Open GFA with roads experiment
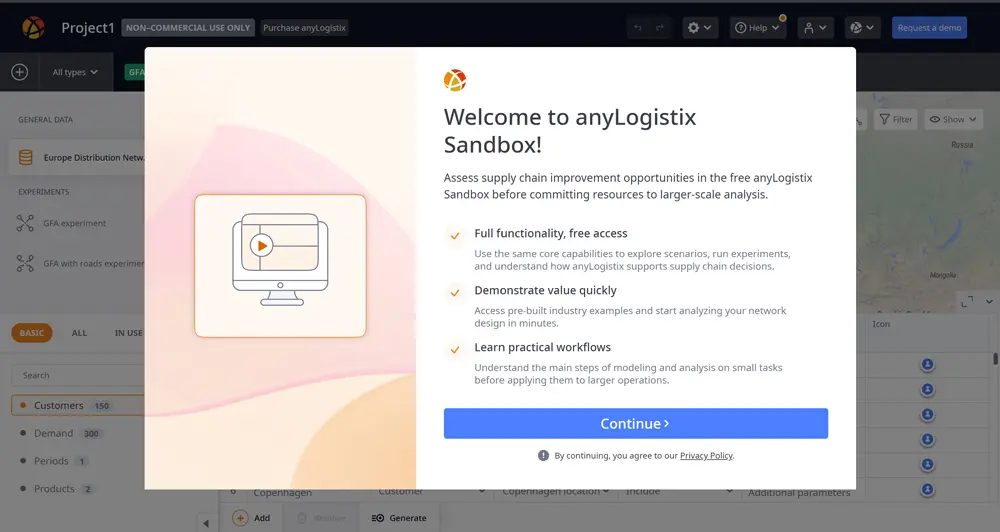 coord(94,263)
